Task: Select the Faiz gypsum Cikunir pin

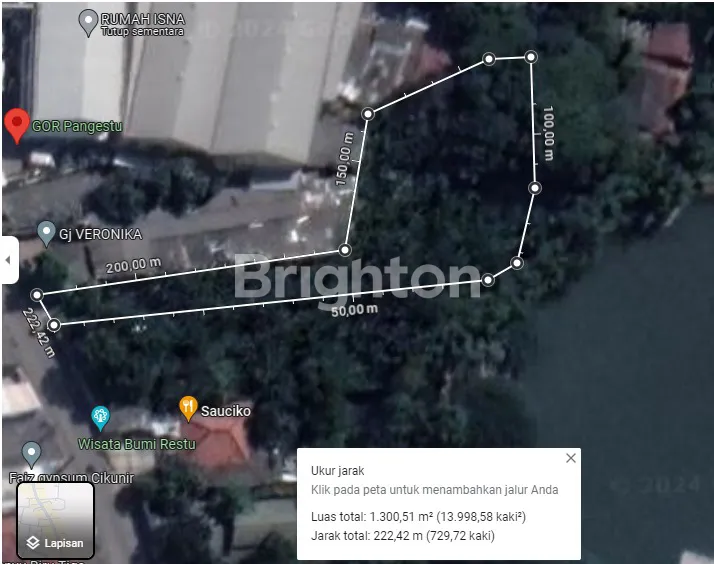Action: 31,454
